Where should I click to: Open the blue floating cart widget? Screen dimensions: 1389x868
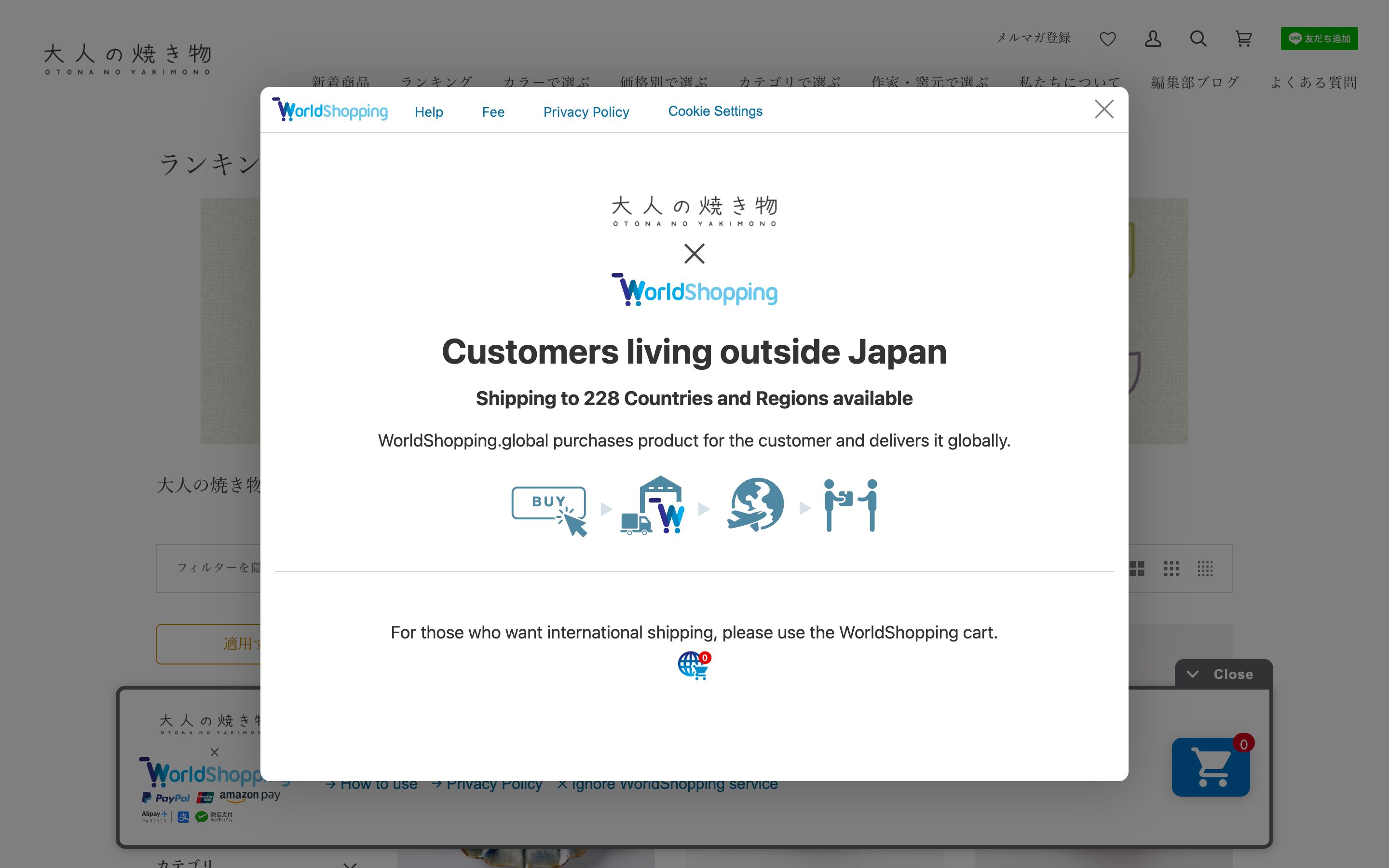pyautogui.click(x=1211, y=768)
